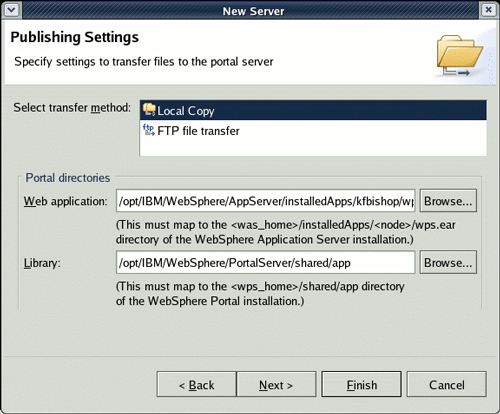500x414 pixels.
Task: Go to previous page with Back
Action: point(197,384)
